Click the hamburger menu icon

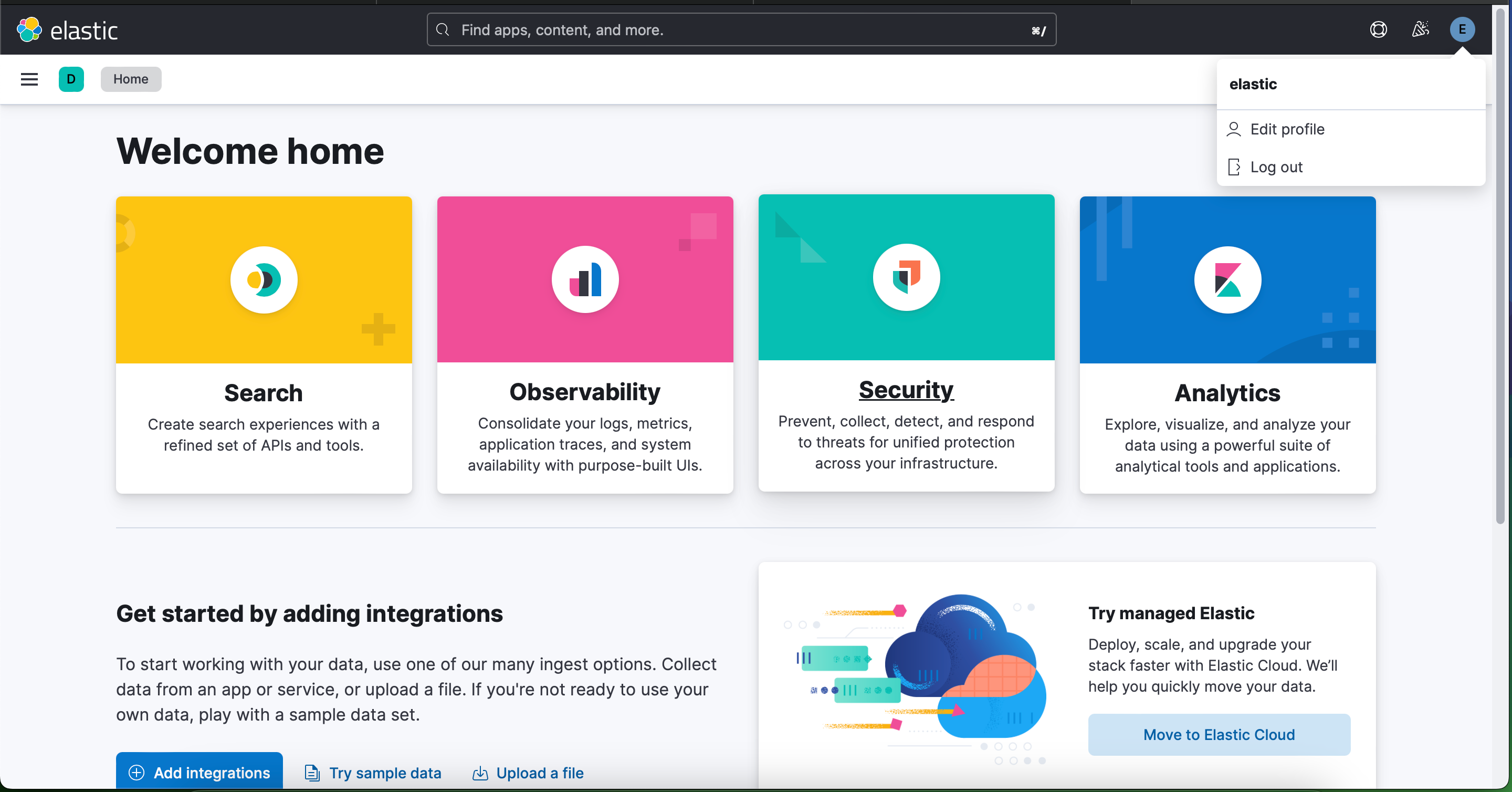[x=30, y=78]
